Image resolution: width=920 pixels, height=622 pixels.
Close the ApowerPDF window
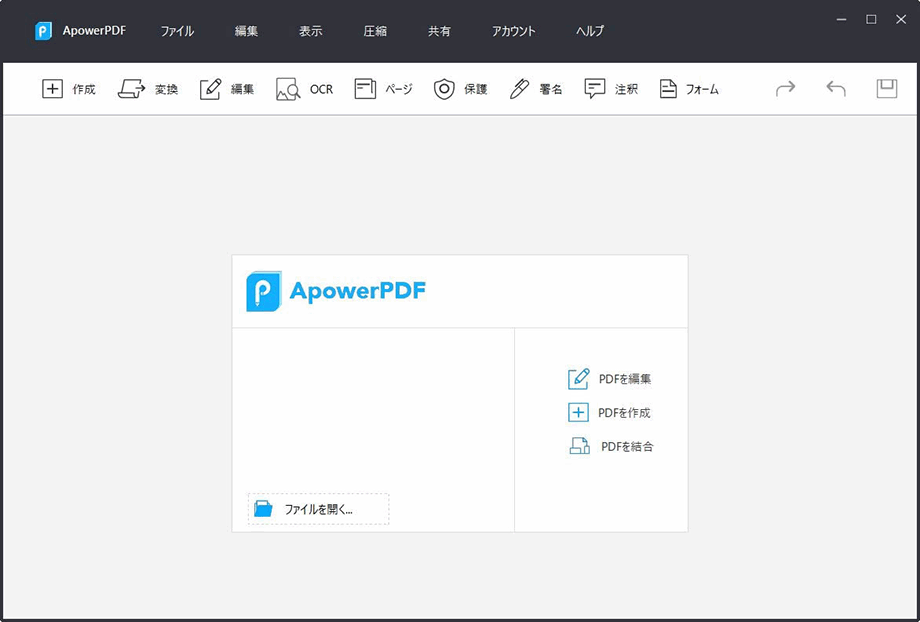(901, 19)
